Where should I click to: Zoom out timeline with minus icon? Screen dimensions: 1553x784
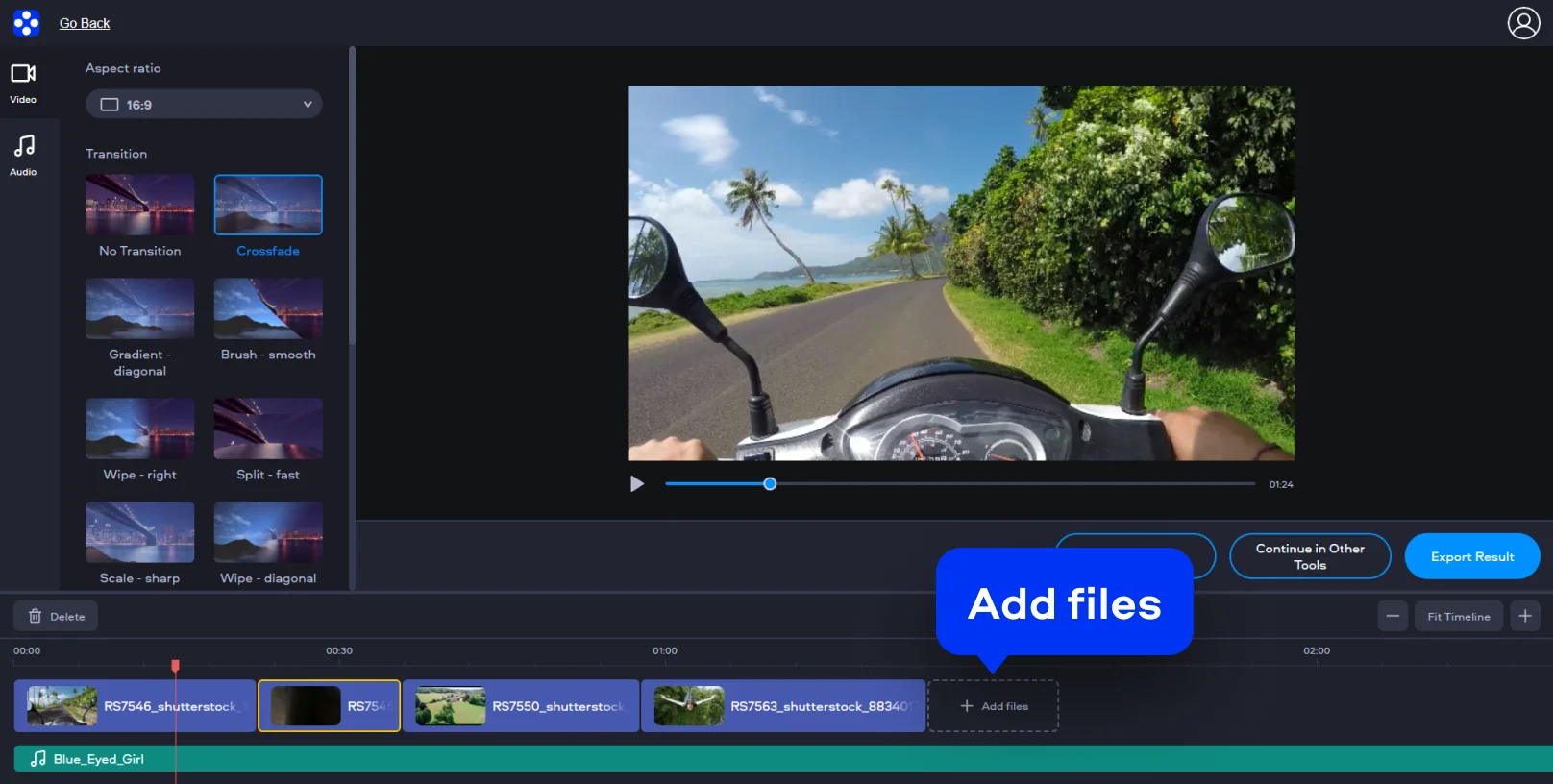pyautogui.click(x=1393, y=616)
